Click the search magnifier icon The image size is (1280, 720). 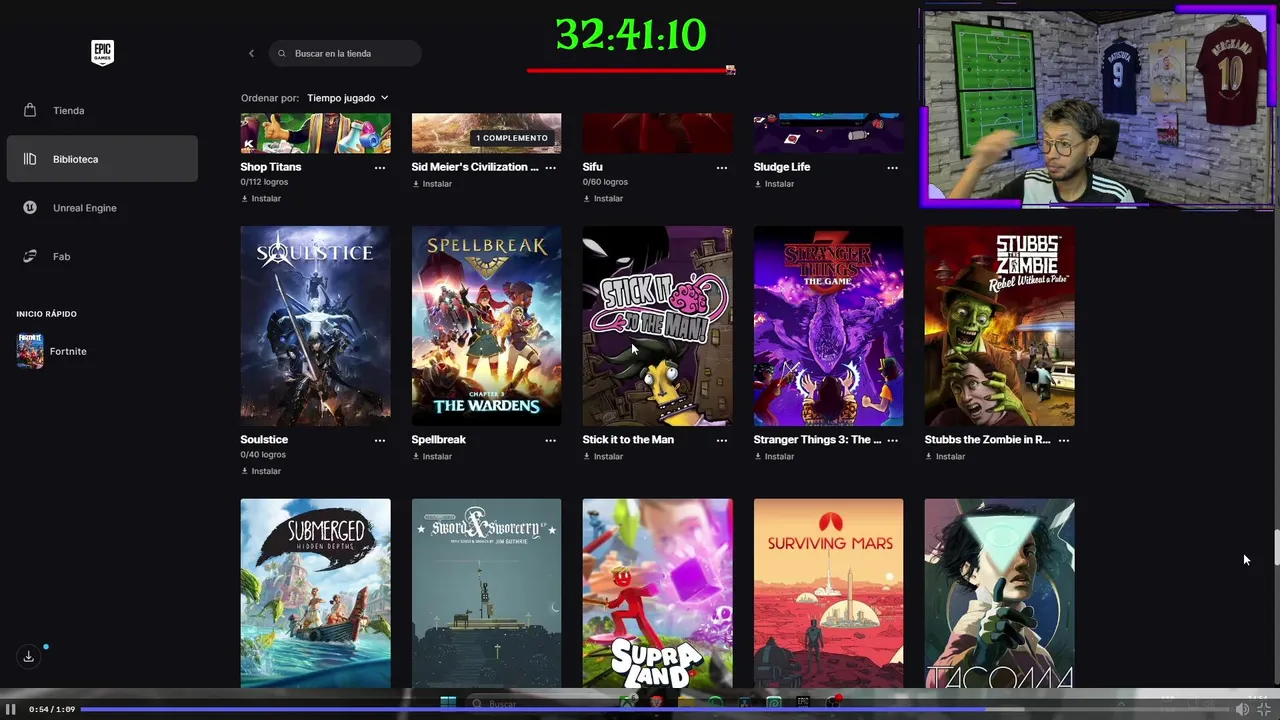[282, 53]
